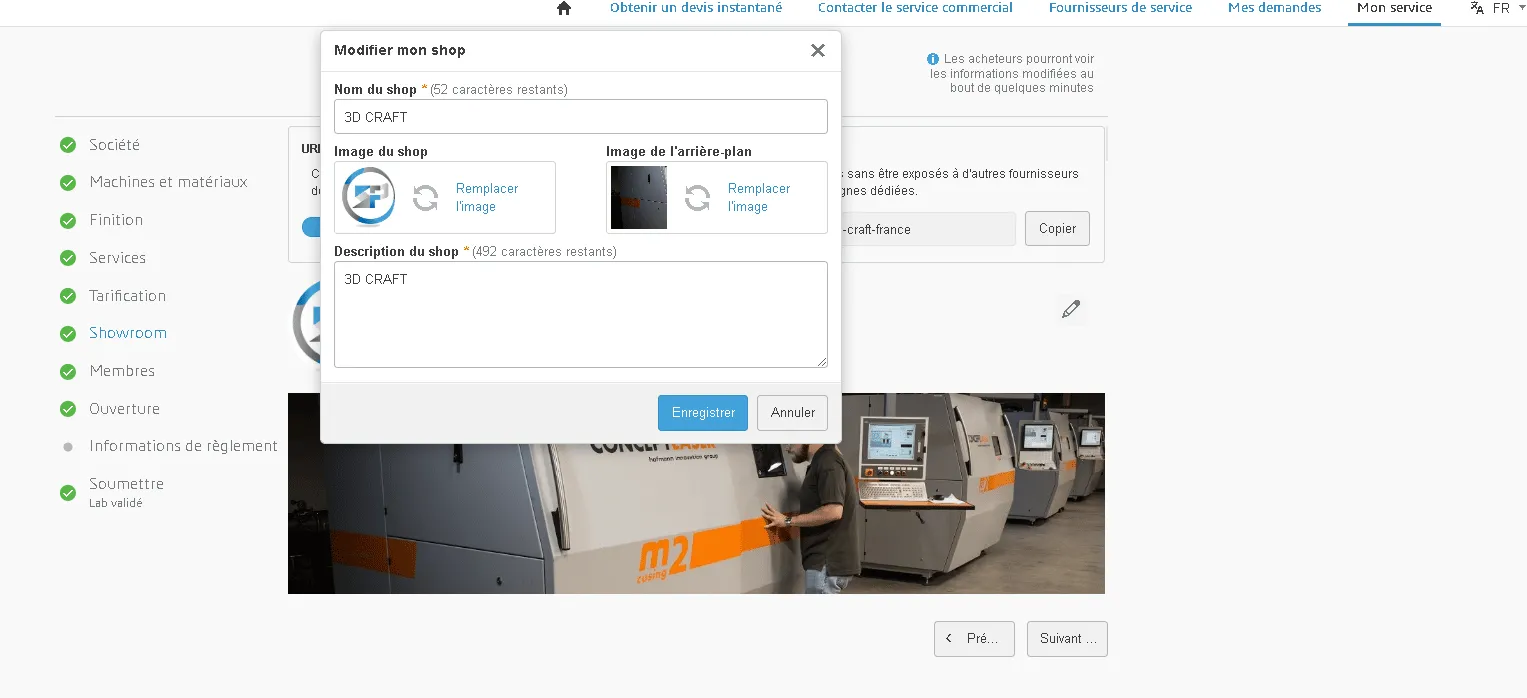Image resolution: width=1527 pixels, height=698 pixels.
Task: Click the home icon in the top navigation
Action: click(x=563, y=8)
